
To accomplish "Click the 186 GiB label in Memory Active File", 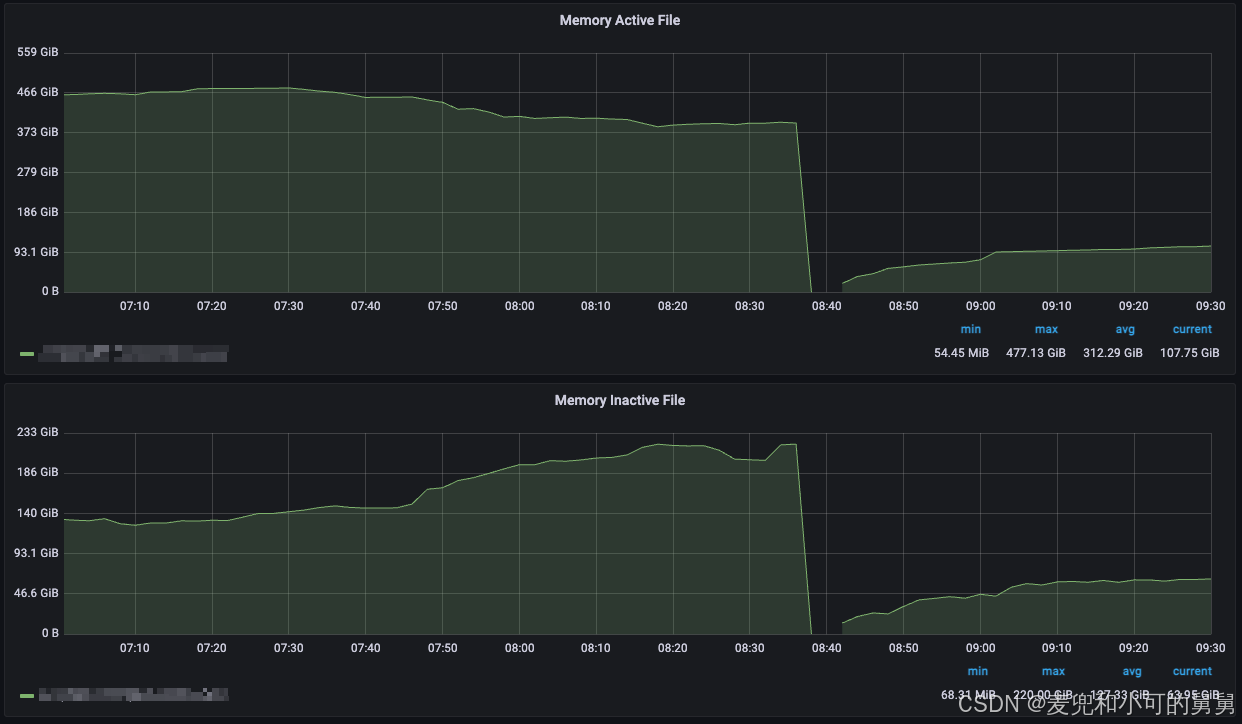I will [38, 212].
